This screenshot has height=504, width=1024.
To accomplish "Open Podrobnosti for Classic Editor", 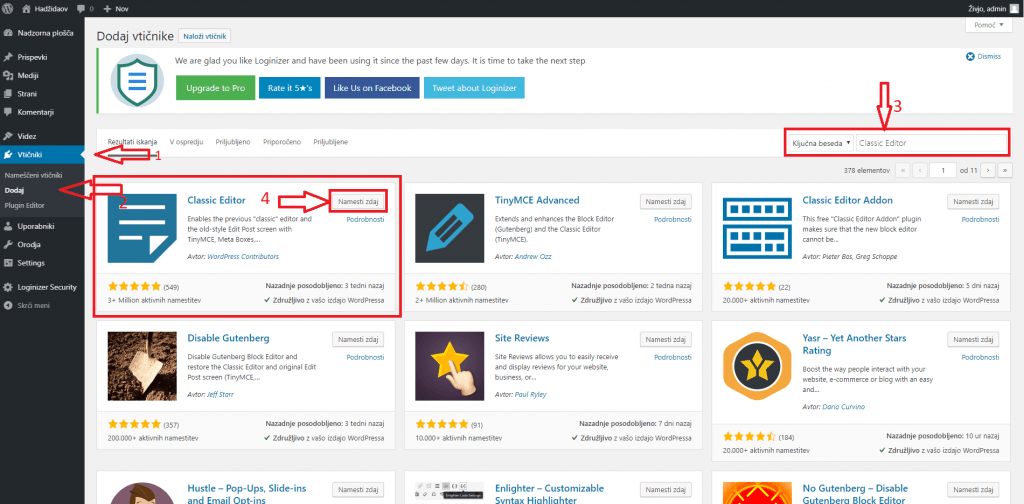I will (x=365, y=219).
